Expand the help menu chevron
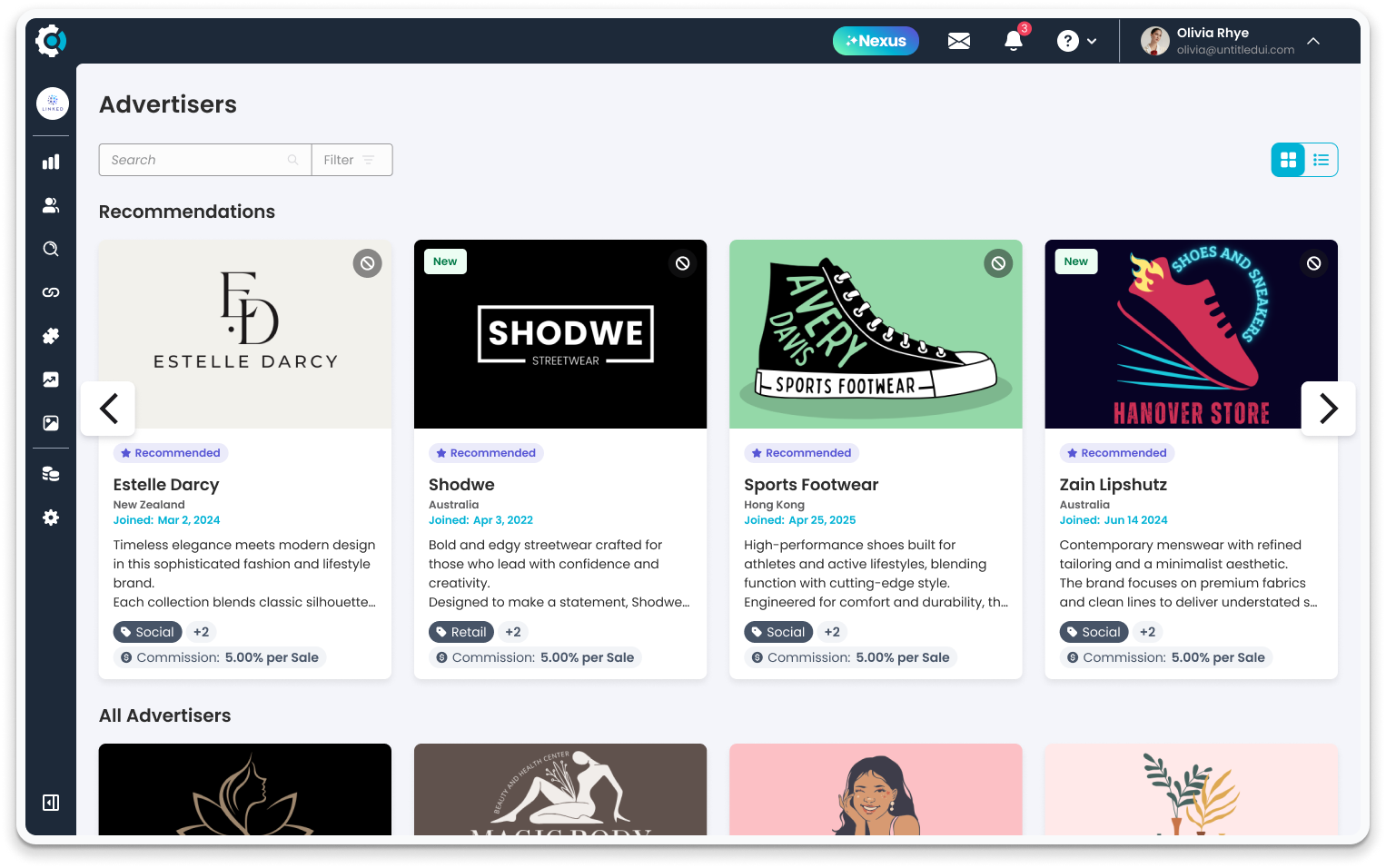Image resolution: width=1386 pixels, height=868 pixels. (x=1092, y=41)
